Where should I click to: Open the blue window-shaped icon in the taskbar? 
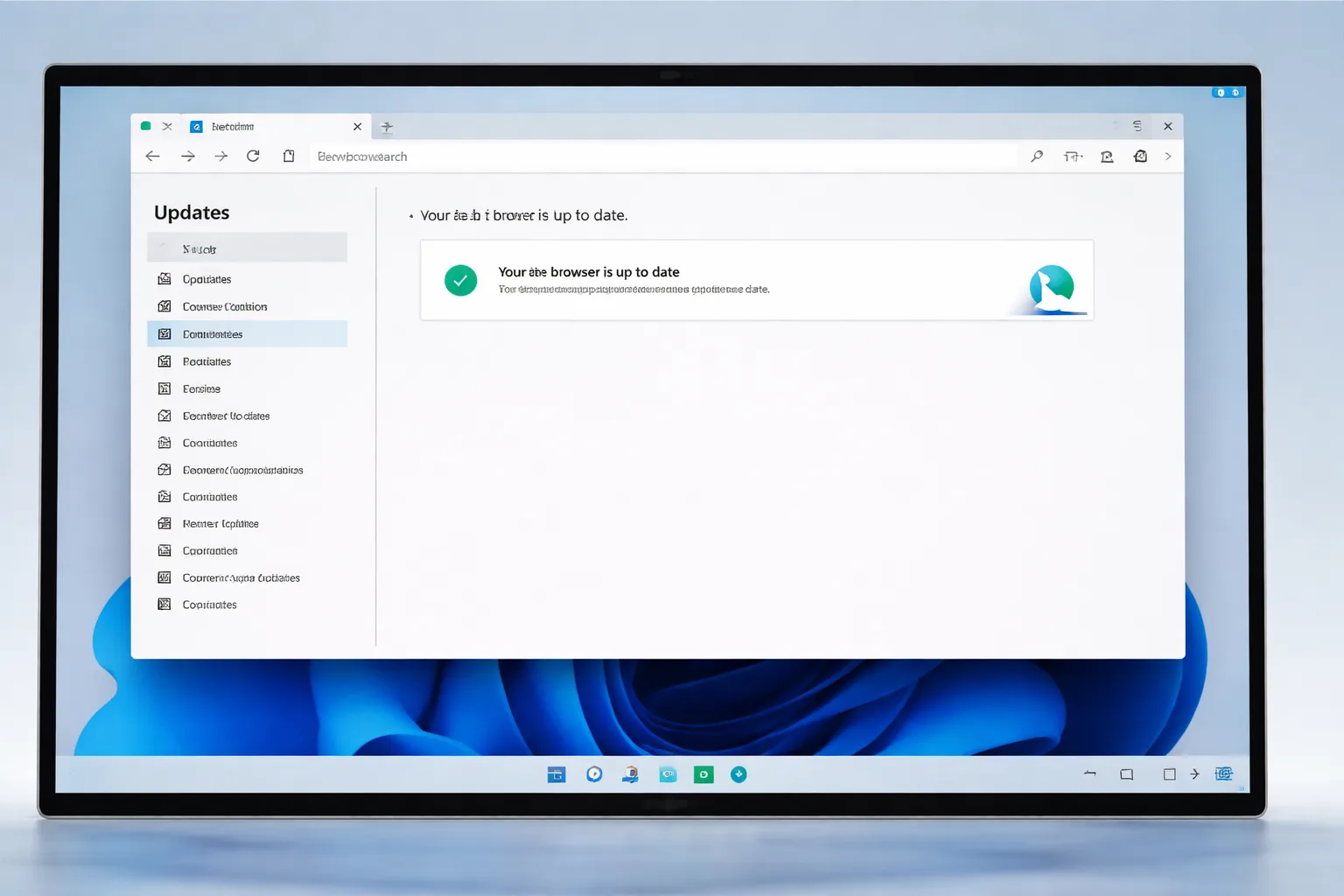click(556, 774)
